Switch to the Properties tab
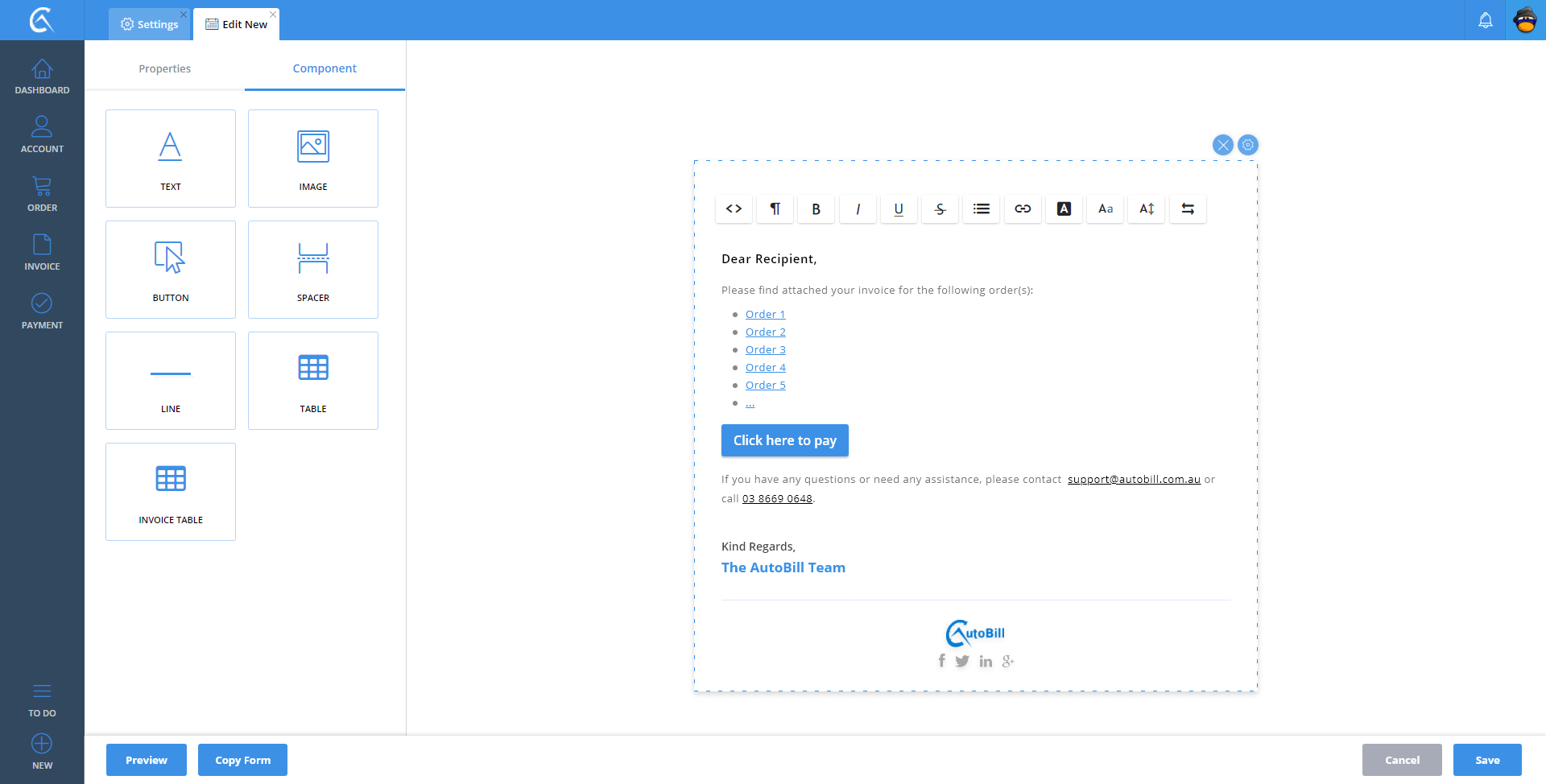Screen dimensions: 1546x784 (x=164, y=68)
